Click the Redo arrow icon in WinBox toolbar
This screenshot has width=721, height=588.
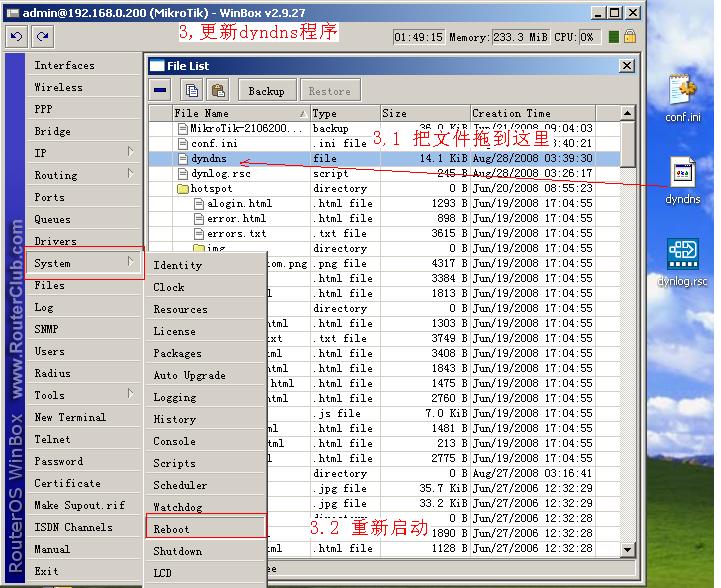click(43, 37)
